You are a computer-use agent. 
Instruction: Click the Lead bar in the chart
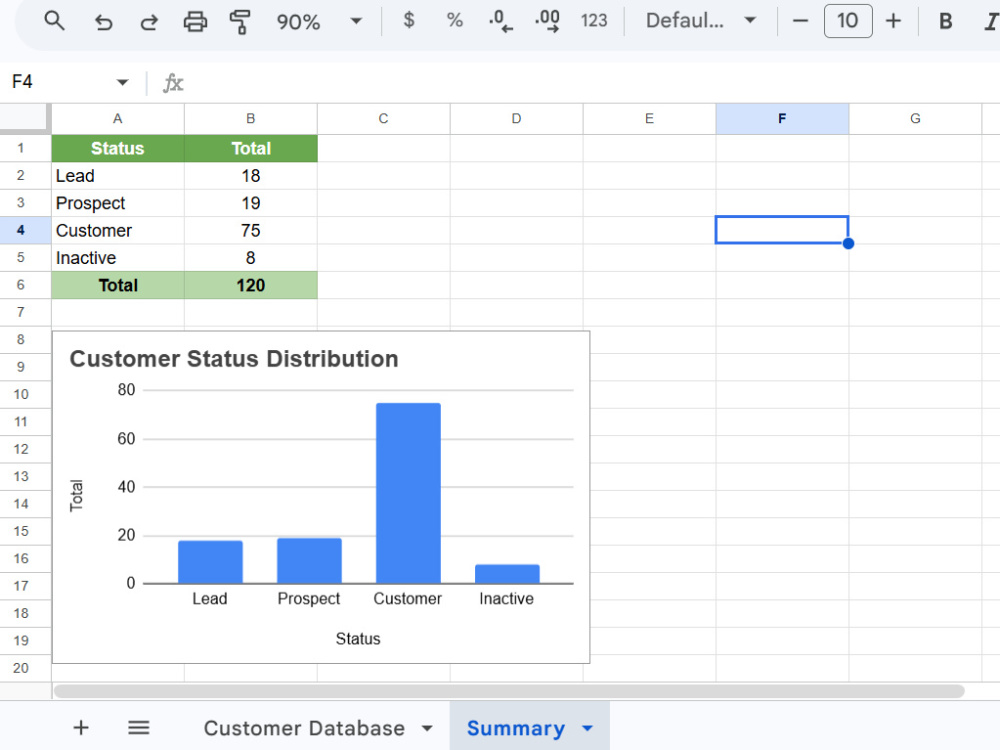click(210, 562)
